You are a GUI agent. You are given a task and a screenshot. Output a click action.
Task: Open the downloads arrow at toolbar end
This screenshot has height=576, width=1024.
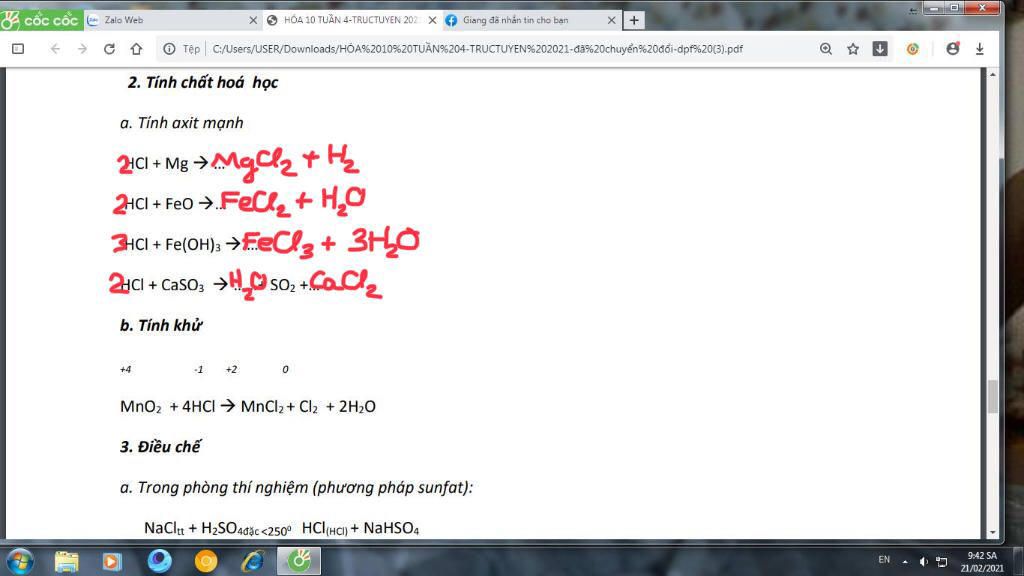980,49
